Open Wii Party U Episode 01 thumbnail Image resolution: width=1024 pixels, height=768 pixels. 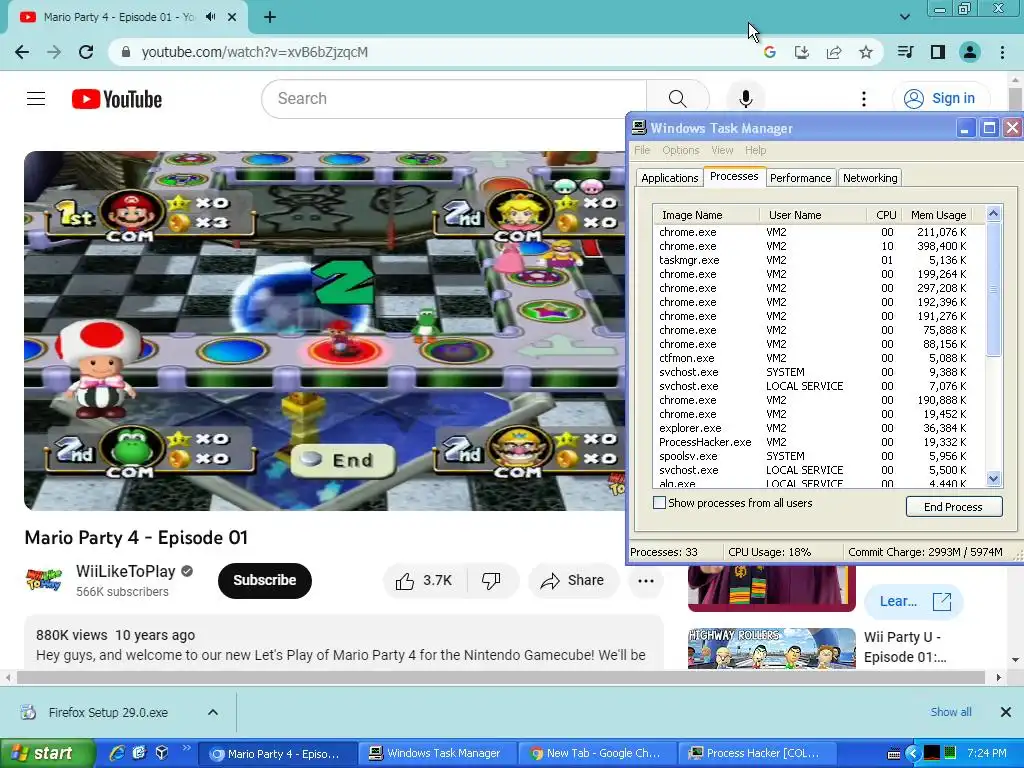point(771,648)
